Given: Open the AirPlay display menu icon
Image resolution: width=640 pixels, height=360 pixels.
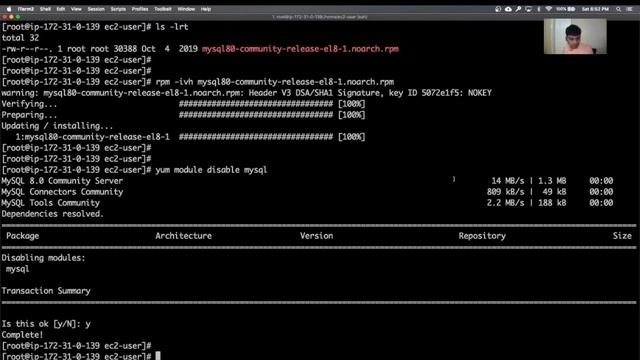Looking at the screenshot, I should coord(529,9).
